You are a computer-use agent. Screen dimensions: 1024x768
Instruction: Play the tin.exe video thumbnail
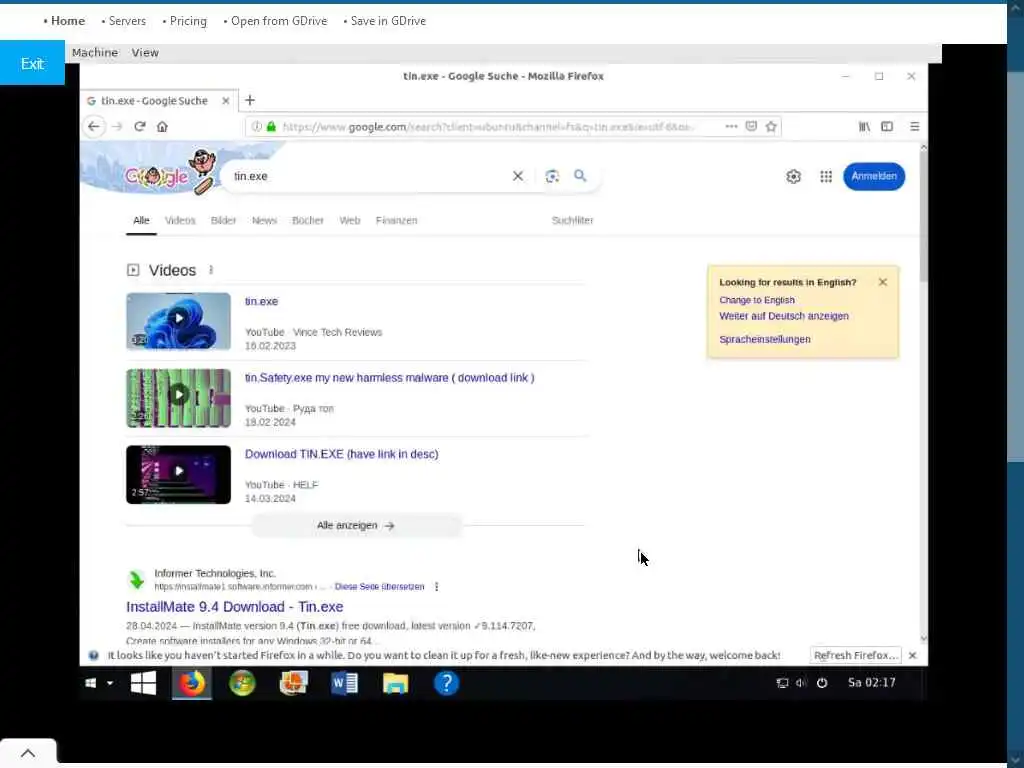[178, 321]
